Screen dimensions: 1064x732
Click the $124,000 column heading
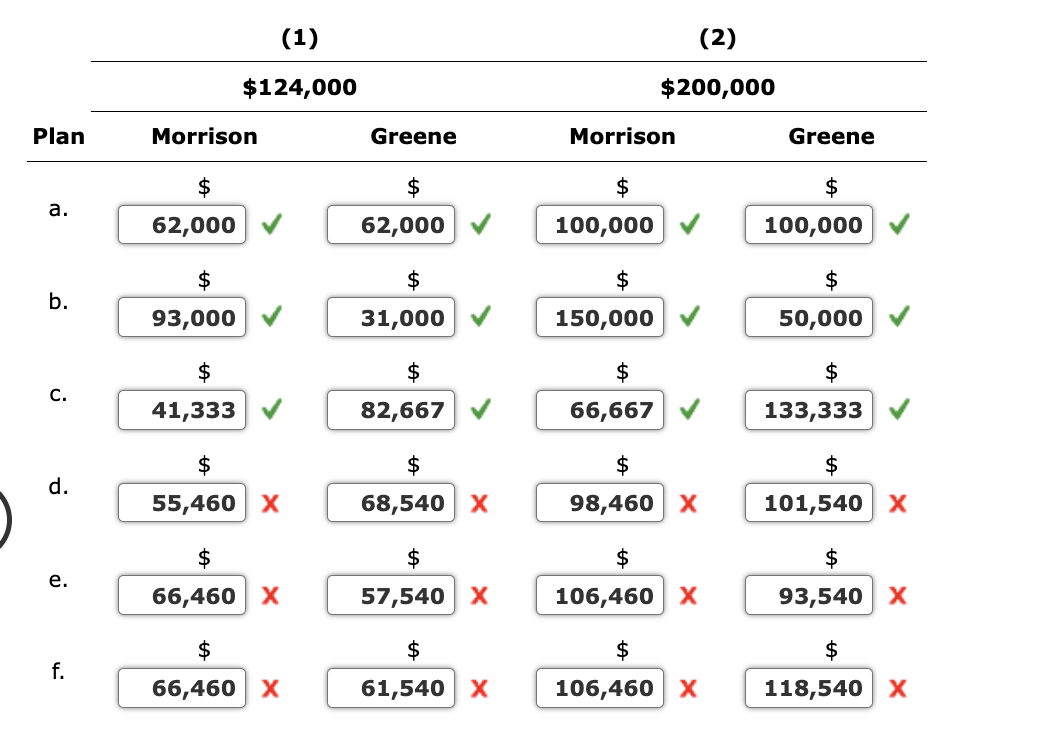coord(298,87)
